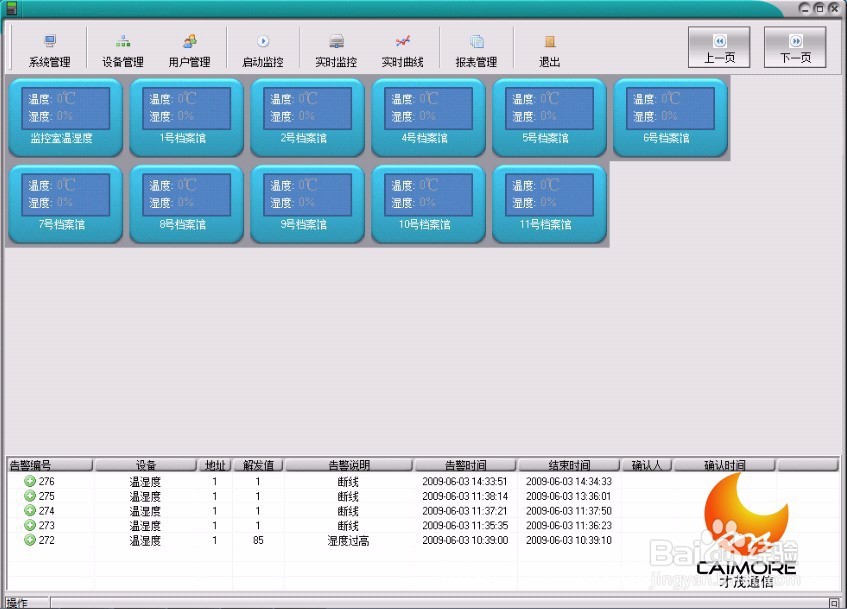The image size is (847, 609).
Task: Click the status bar corner grip icon
Action: click(834, 602)
